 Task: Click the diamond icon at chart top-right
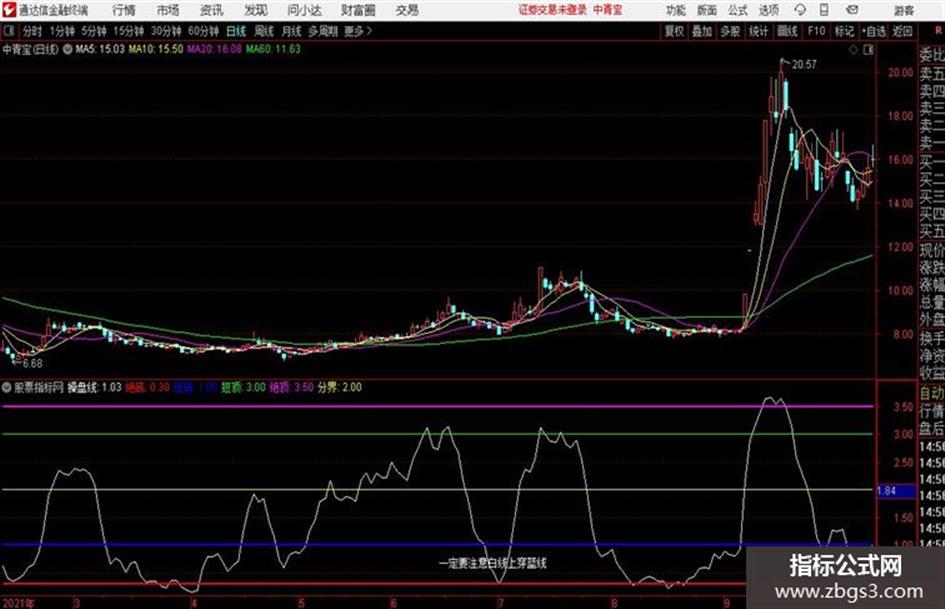pos(853,50)
